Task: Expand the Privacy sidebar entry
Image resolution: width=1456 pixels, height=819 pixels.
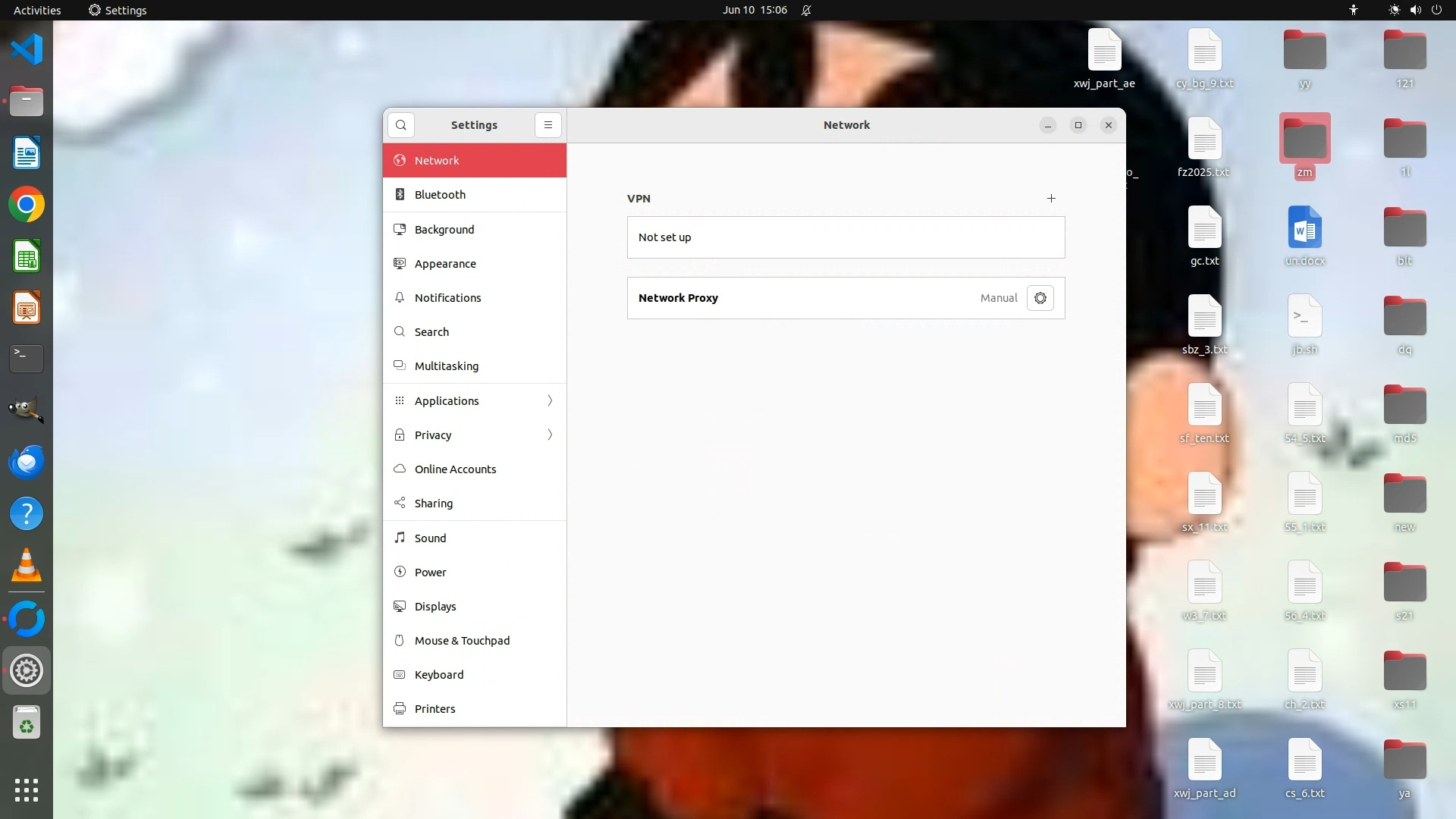Action: (x=475, y=435)
